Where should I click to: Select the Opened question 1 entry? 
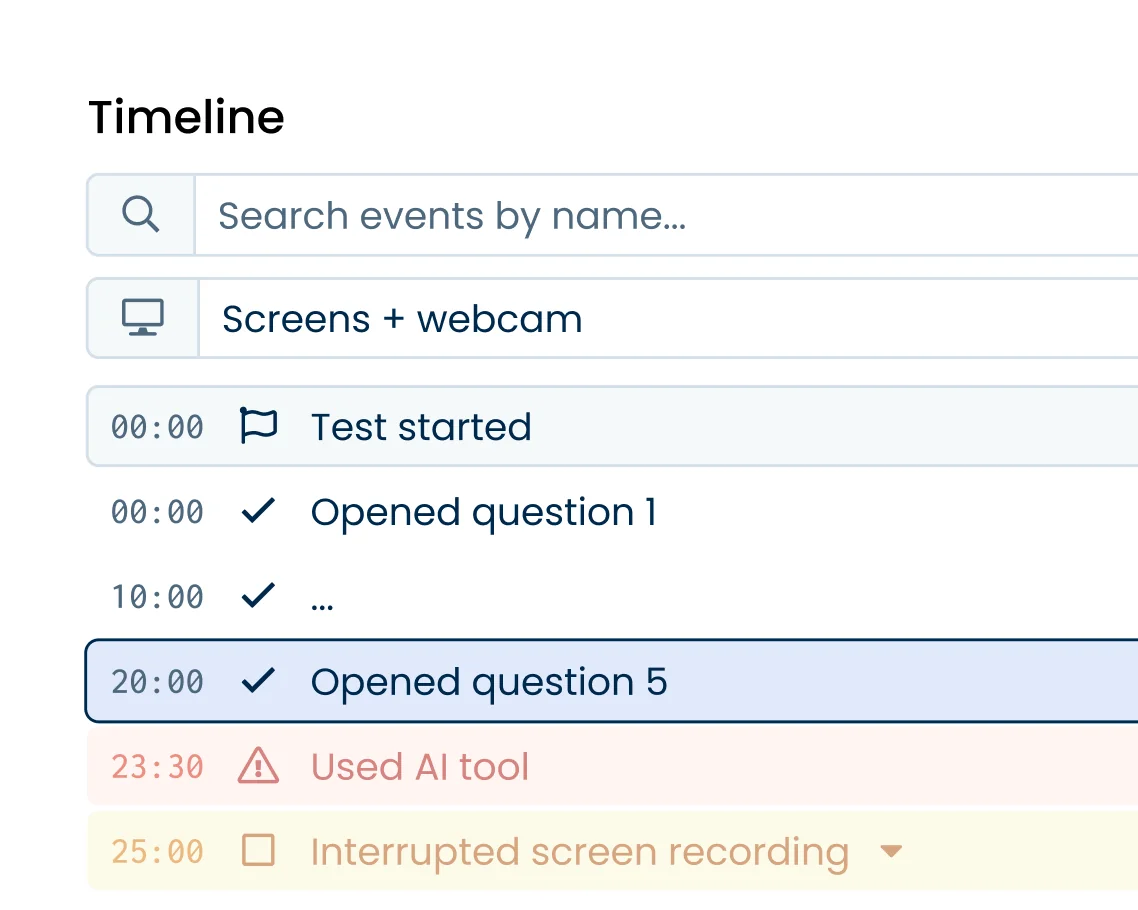pyautogui.click(x=483, y=511)
